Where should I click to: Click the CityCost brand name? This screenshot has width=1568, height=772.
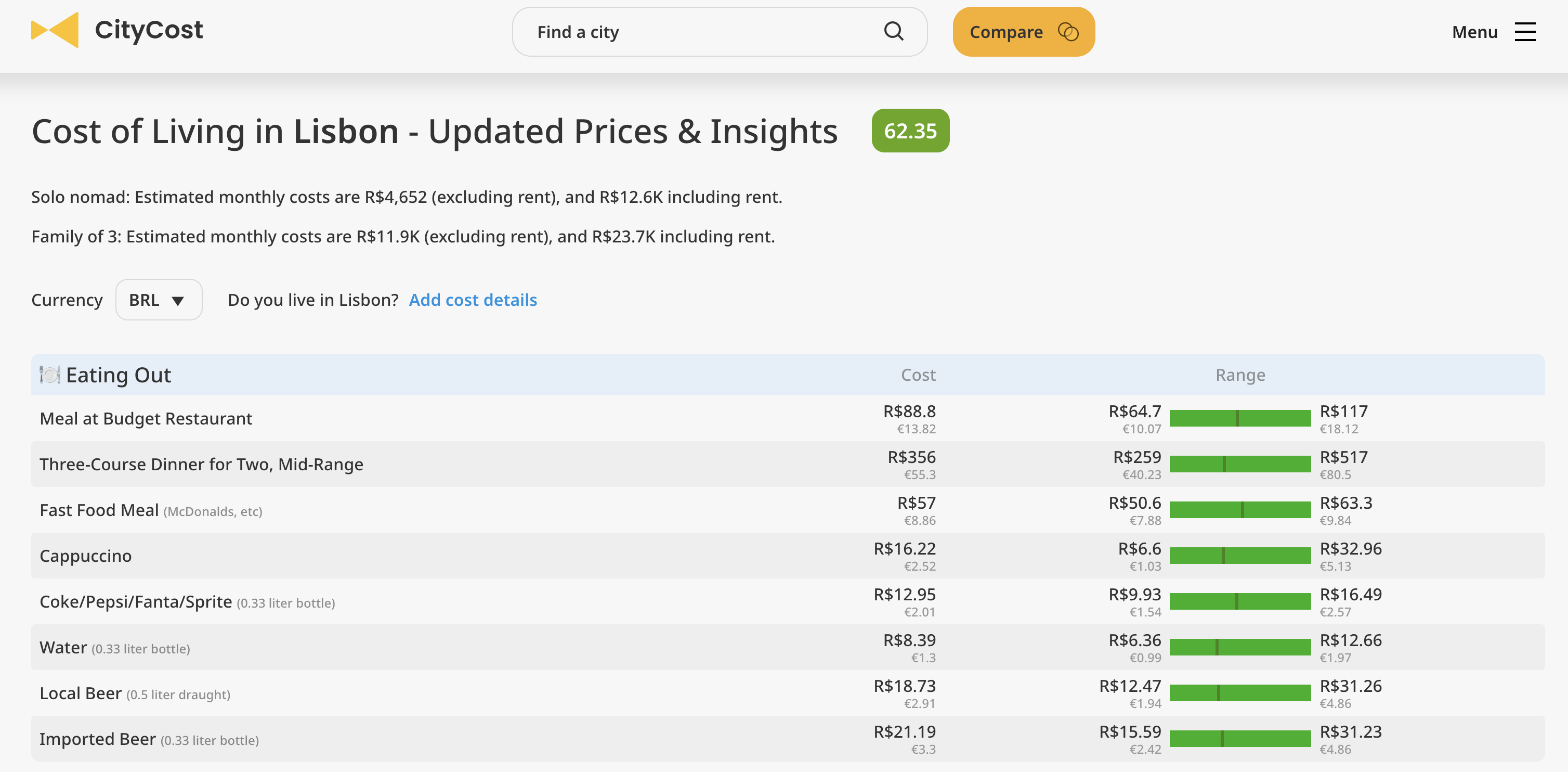pyautogui.click(x=149, y=31)
